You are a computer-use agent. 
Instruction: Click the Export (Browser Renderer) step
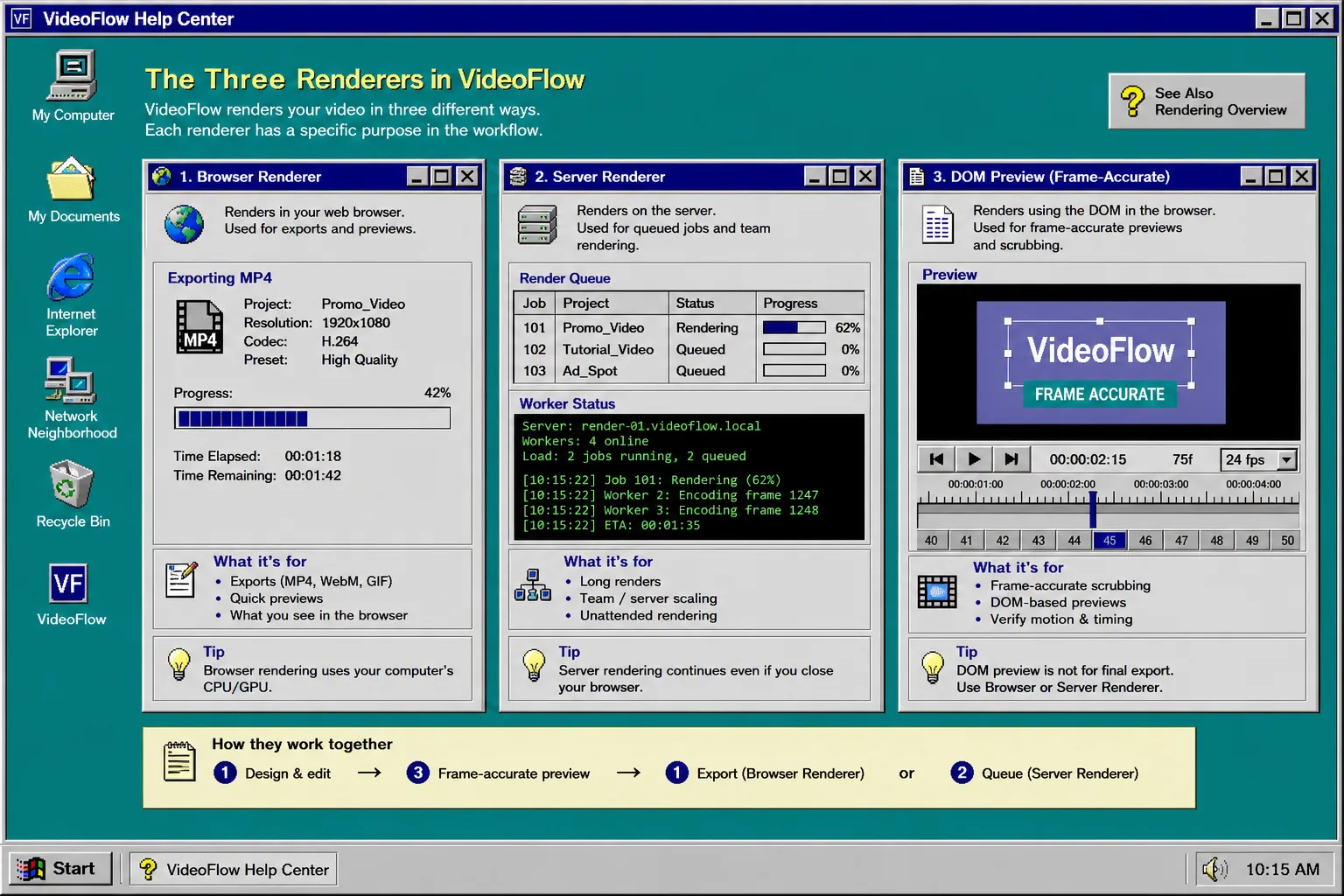pyautogui.click(x=765, y=773)
